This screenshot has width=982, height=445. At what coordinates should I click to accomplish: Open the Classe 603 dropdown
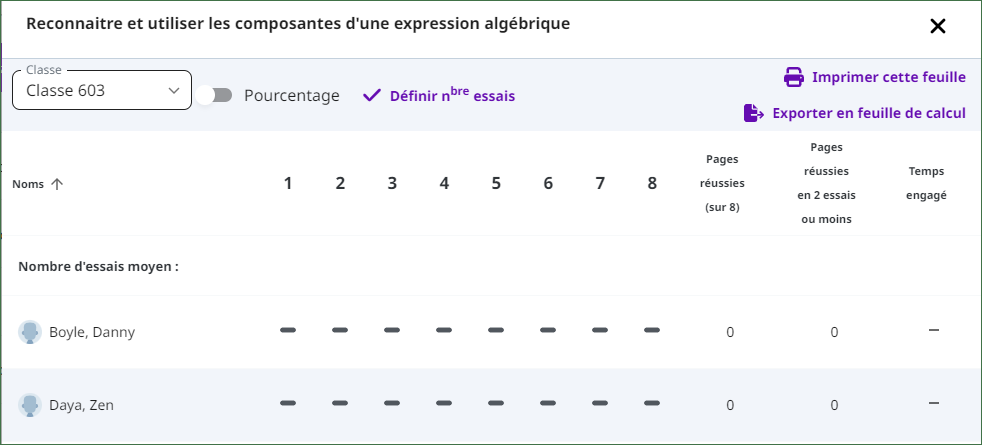point(102,90)
